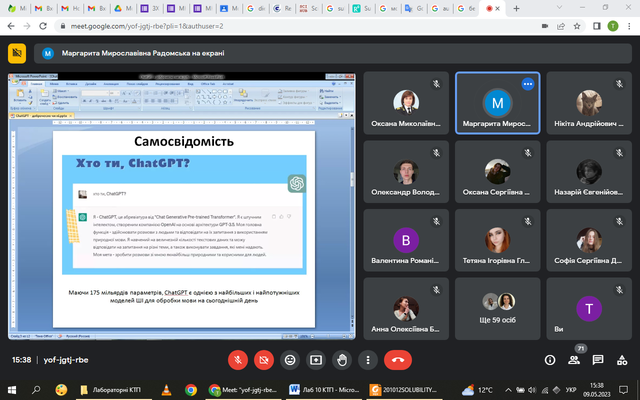Open tile options on Маргарита's video tile
This screenshot has height=400, width=640.
(527, 85)
